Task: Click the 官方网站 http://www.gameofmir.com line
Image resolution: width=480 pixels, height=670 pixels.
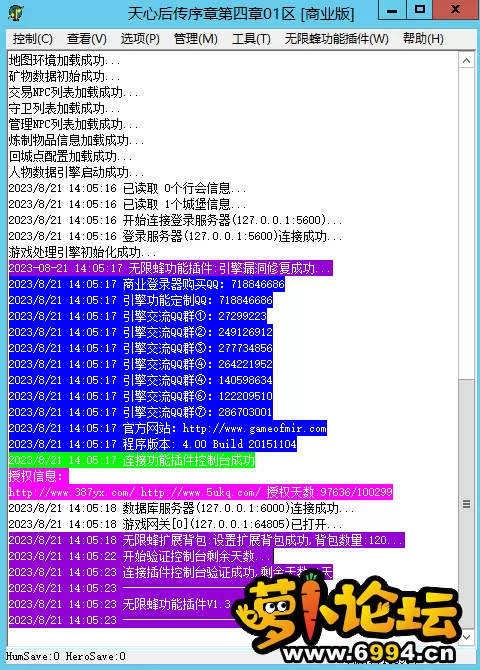Action: coord(168,429)
